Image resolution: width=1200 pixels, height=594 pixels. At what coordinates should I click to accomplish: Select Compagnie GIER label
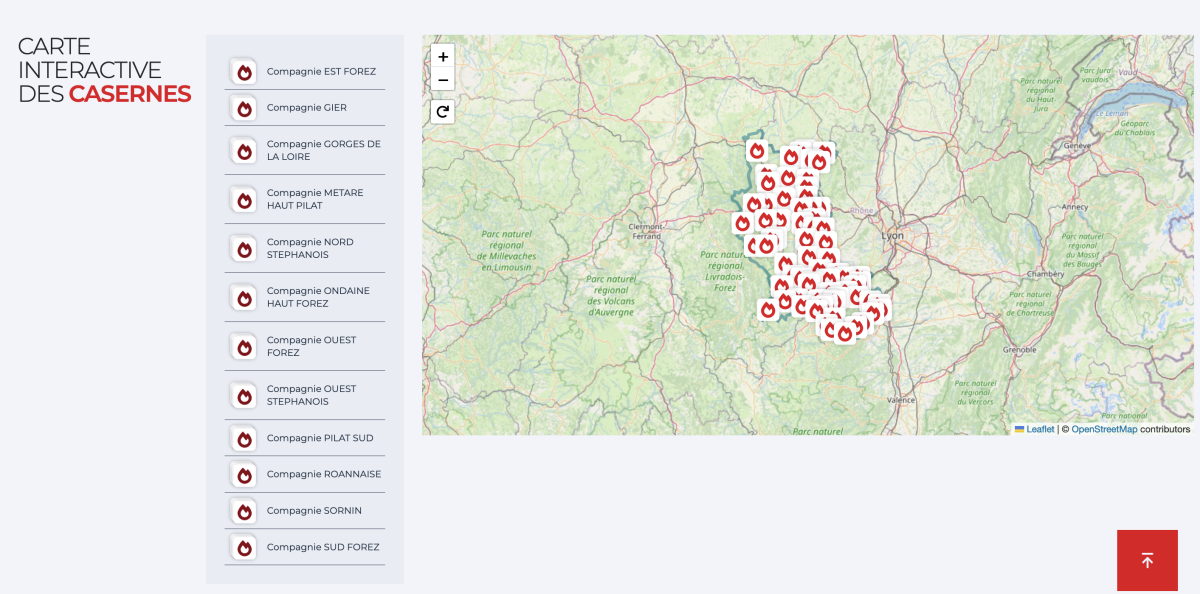pos(307,108)
